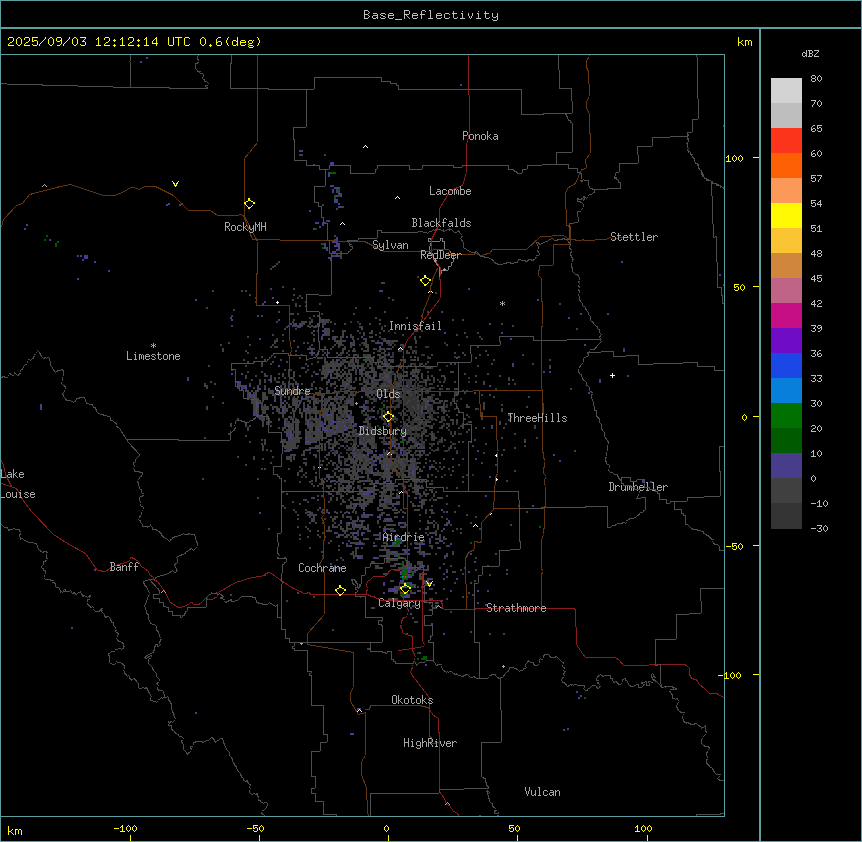Image resolution: width=862 pixels, height=842 pixels.
Task: Click the Ponoka city label
Action: click(x=480, y=136)
